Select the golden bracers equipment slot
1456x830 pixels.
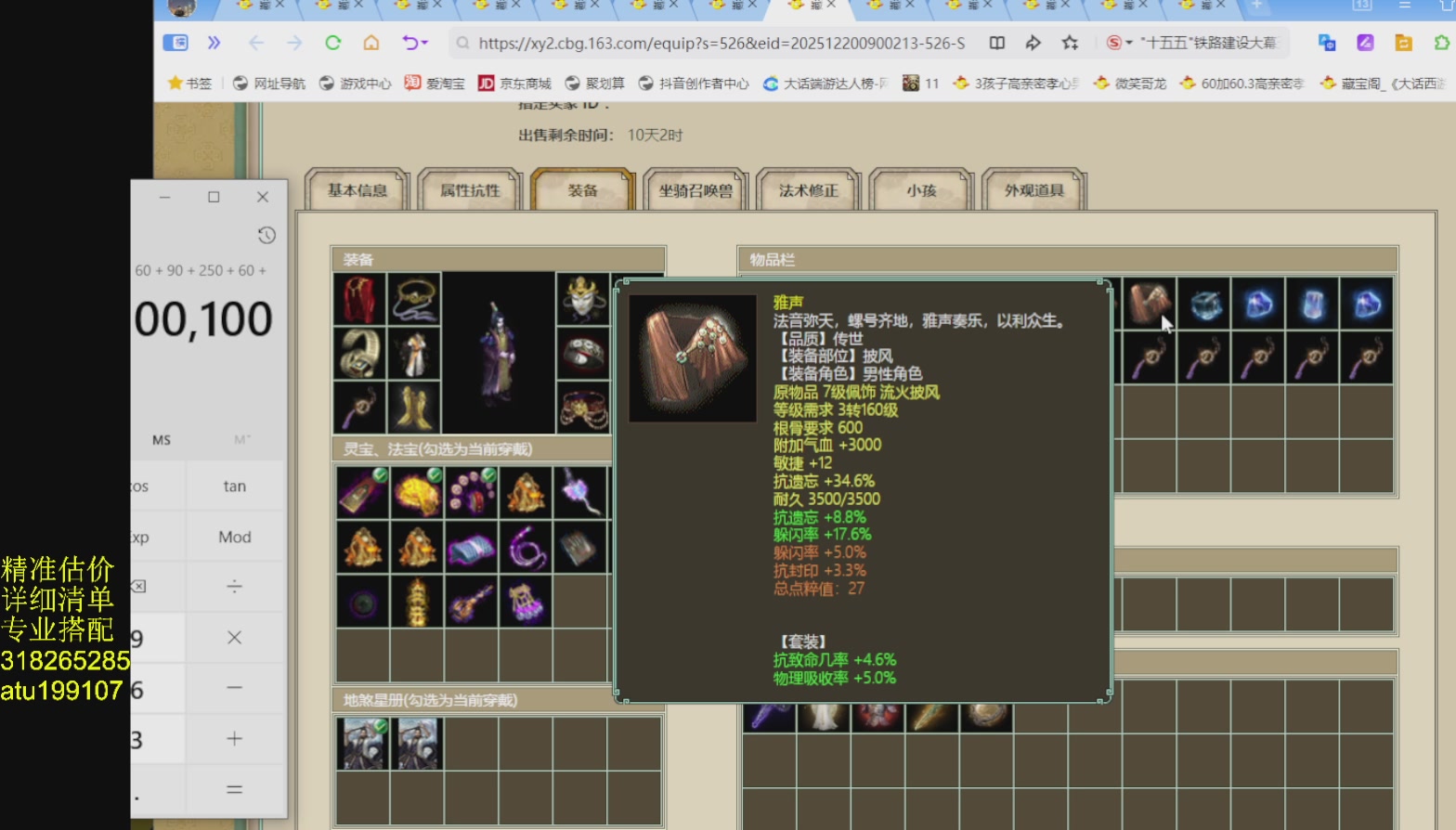(x=359, y=353)
